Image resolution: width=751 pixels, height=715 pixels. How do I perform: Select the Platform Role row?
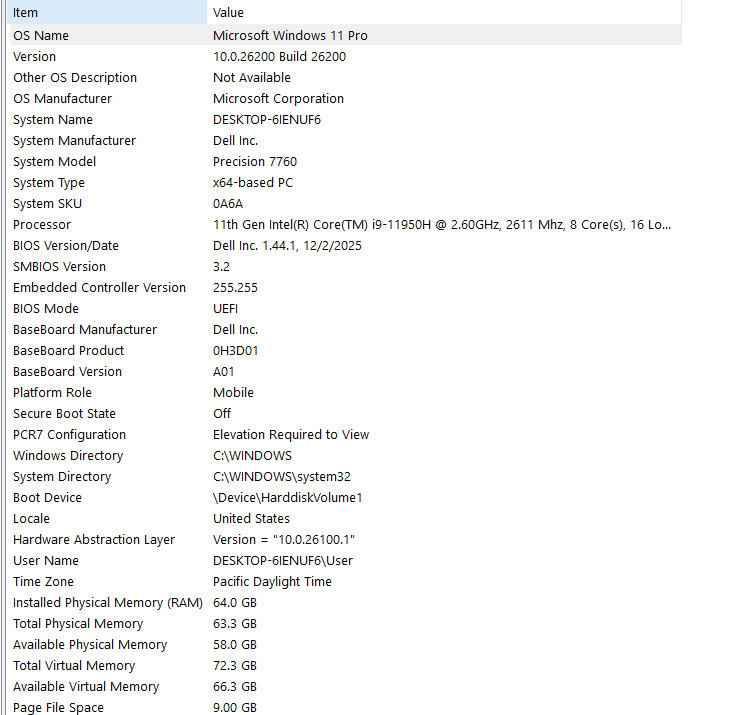[346, 393]
